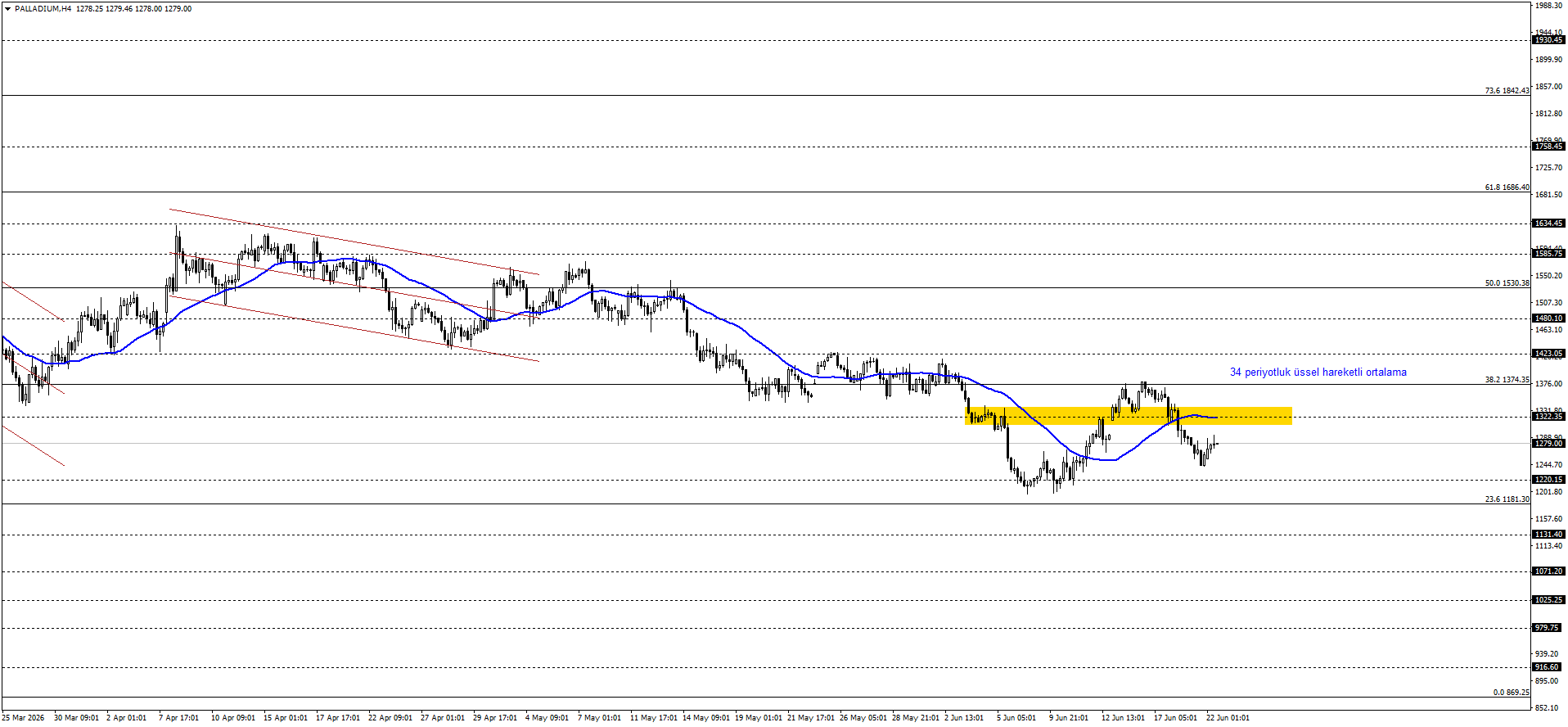Click the '34 periyotluk üssel hareketli ortalama' annotation

pyautogui.click(x=1318, y=373)
